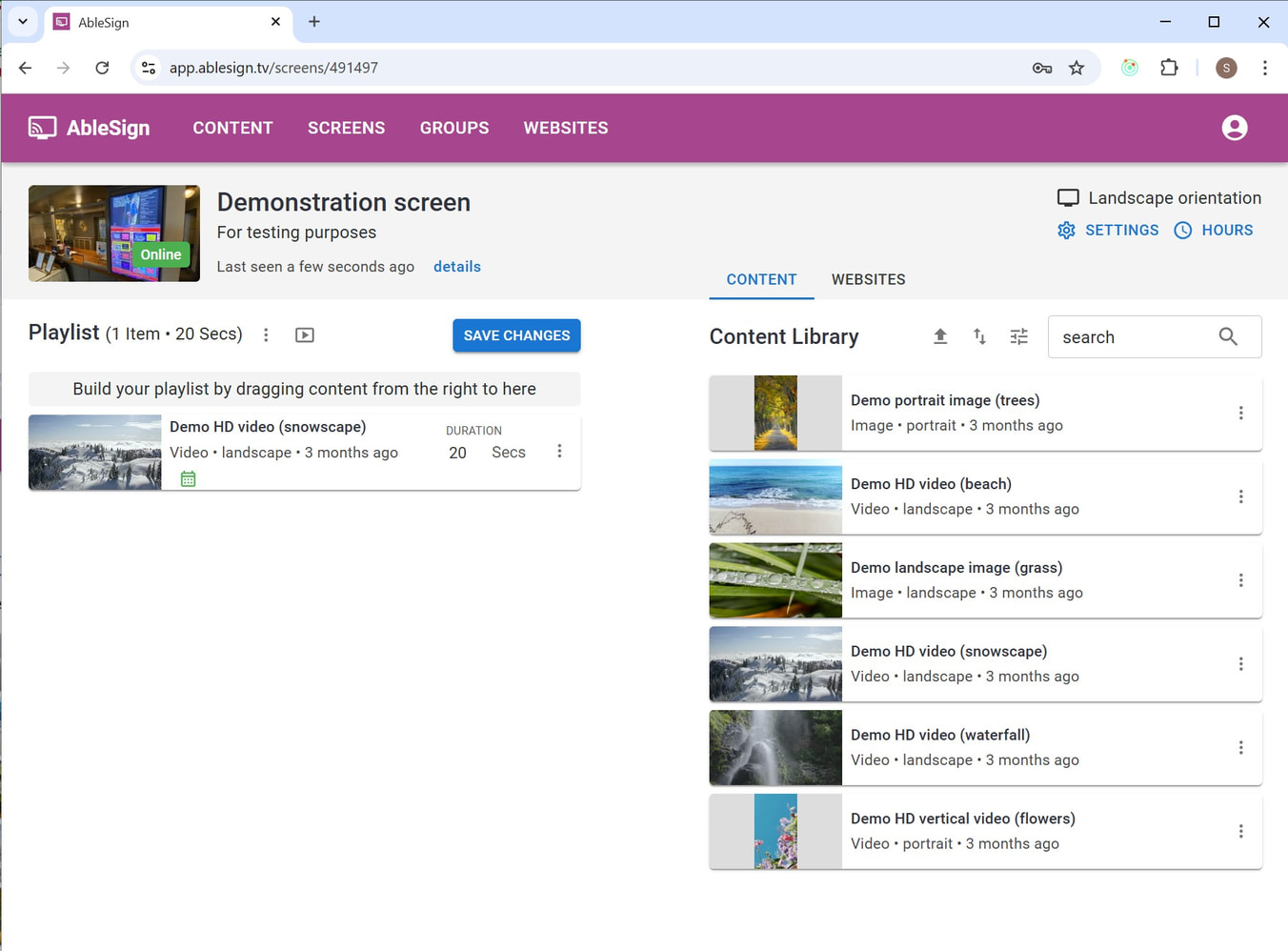1288x951 pixels.
Task: Click the schedule calendar icon on snowscape item
Action: tap(189, 479)
